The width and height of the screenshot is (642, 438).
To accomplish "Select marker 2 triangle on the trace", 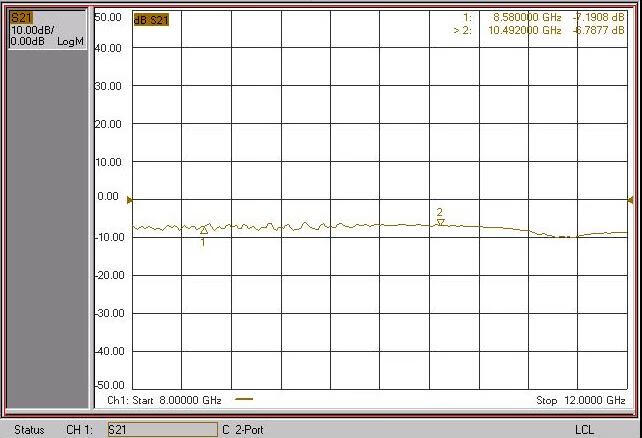I will point(440,221).
